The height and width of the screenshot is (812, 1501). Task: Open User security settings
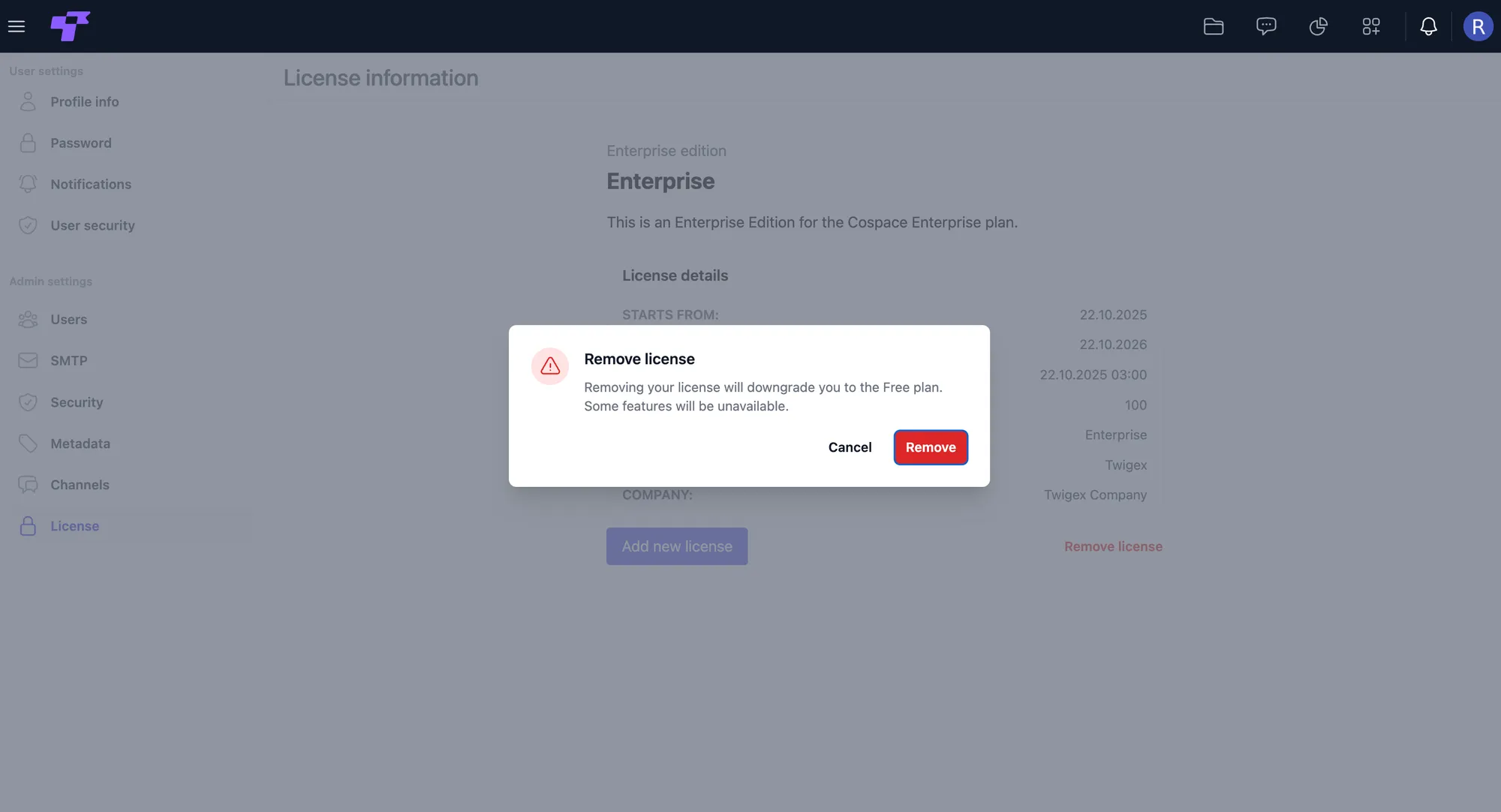point(92,225)
